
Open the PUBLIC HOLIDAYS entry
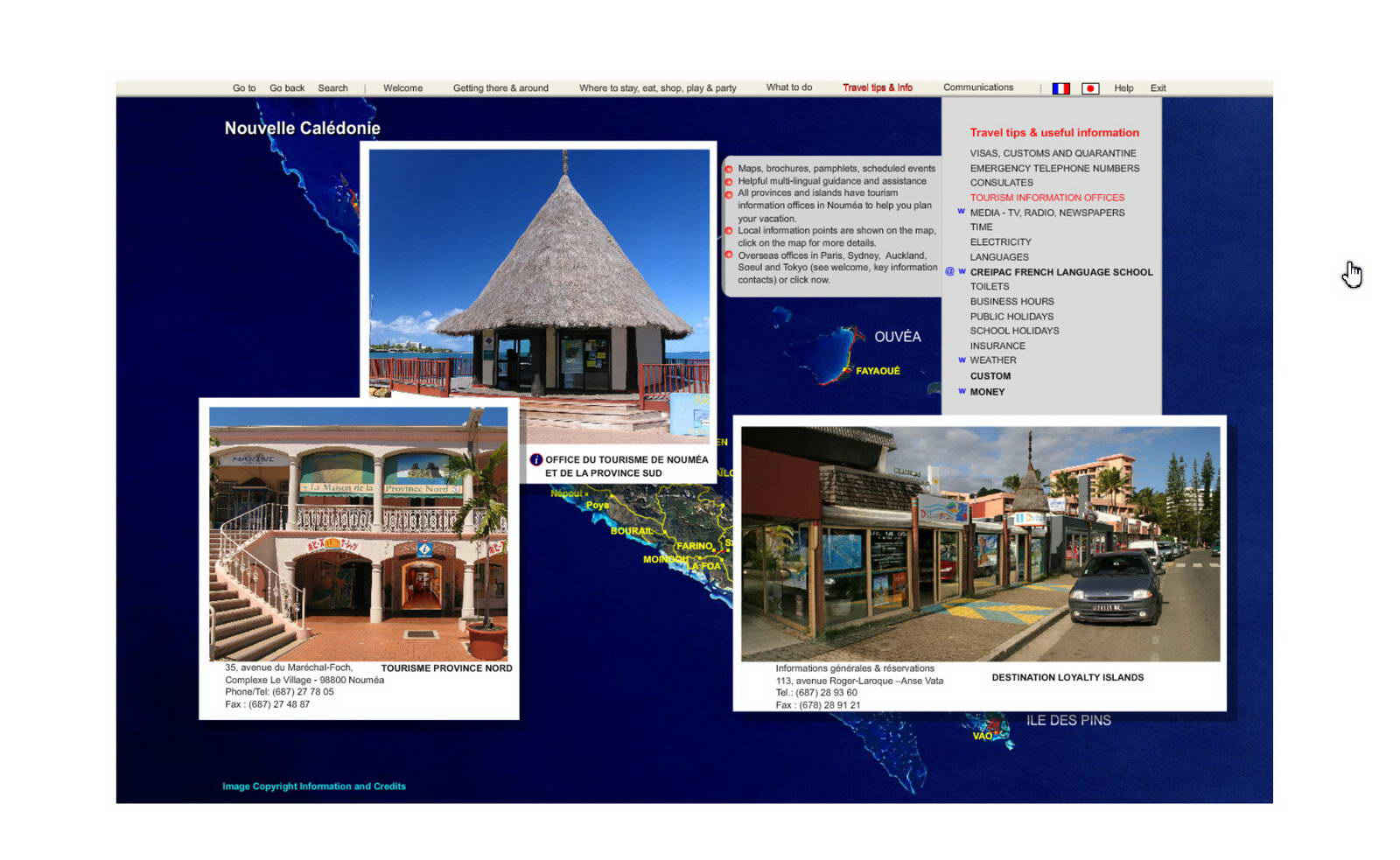tap(1011, 317)
